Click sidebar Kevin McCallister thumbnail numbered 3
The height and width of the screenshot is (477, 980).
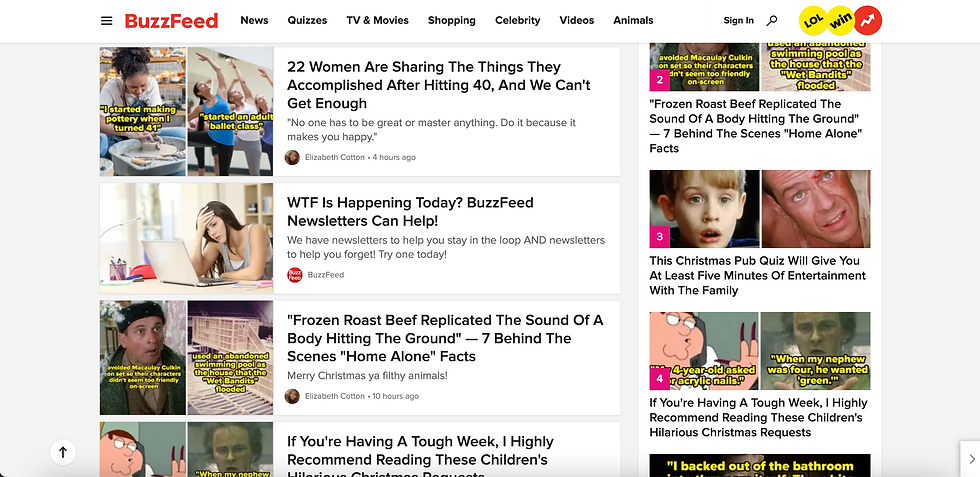(x=759, y=209)
